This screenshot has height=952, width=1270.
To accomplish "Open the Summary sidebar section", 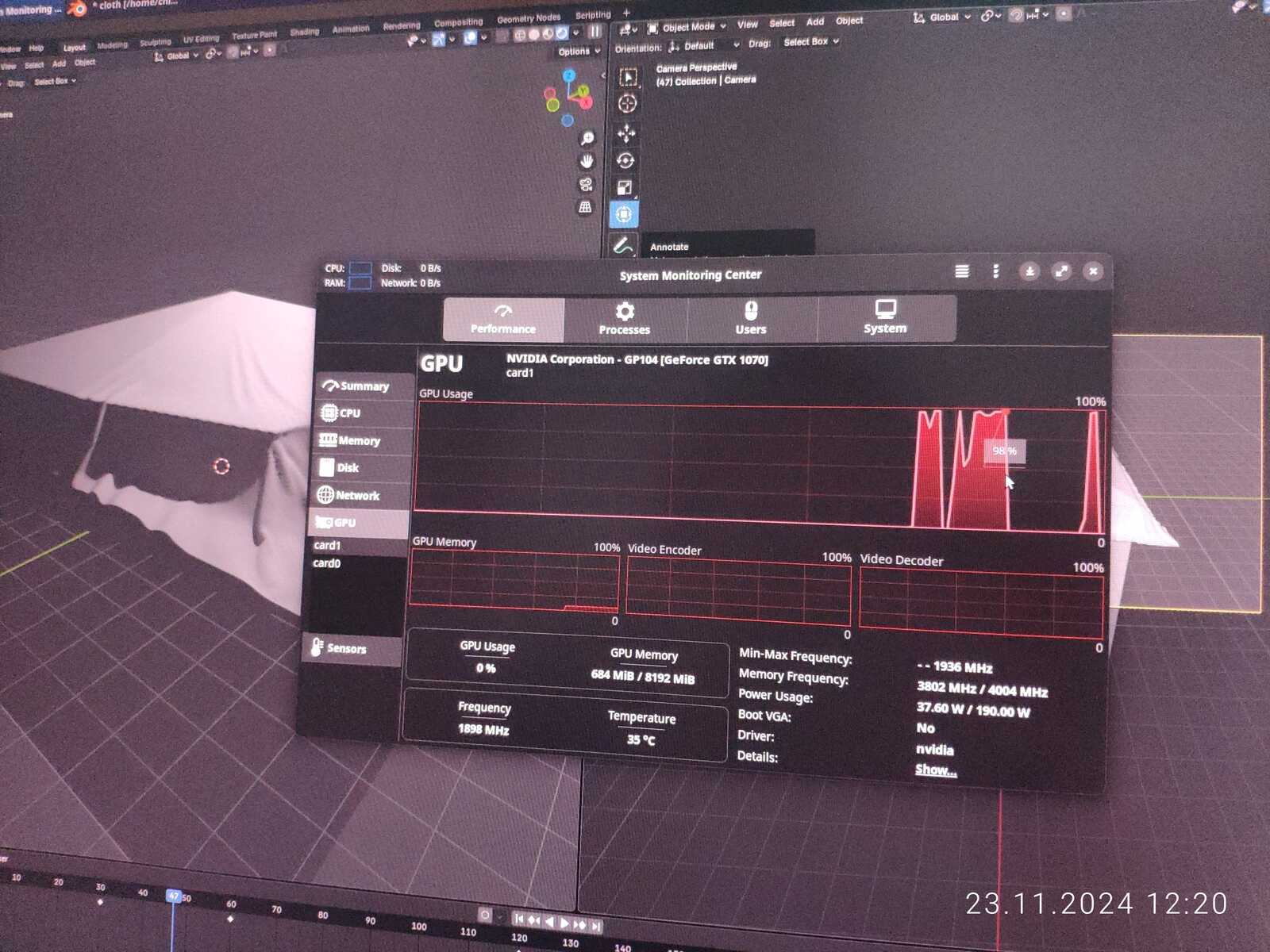I will 364,386.
